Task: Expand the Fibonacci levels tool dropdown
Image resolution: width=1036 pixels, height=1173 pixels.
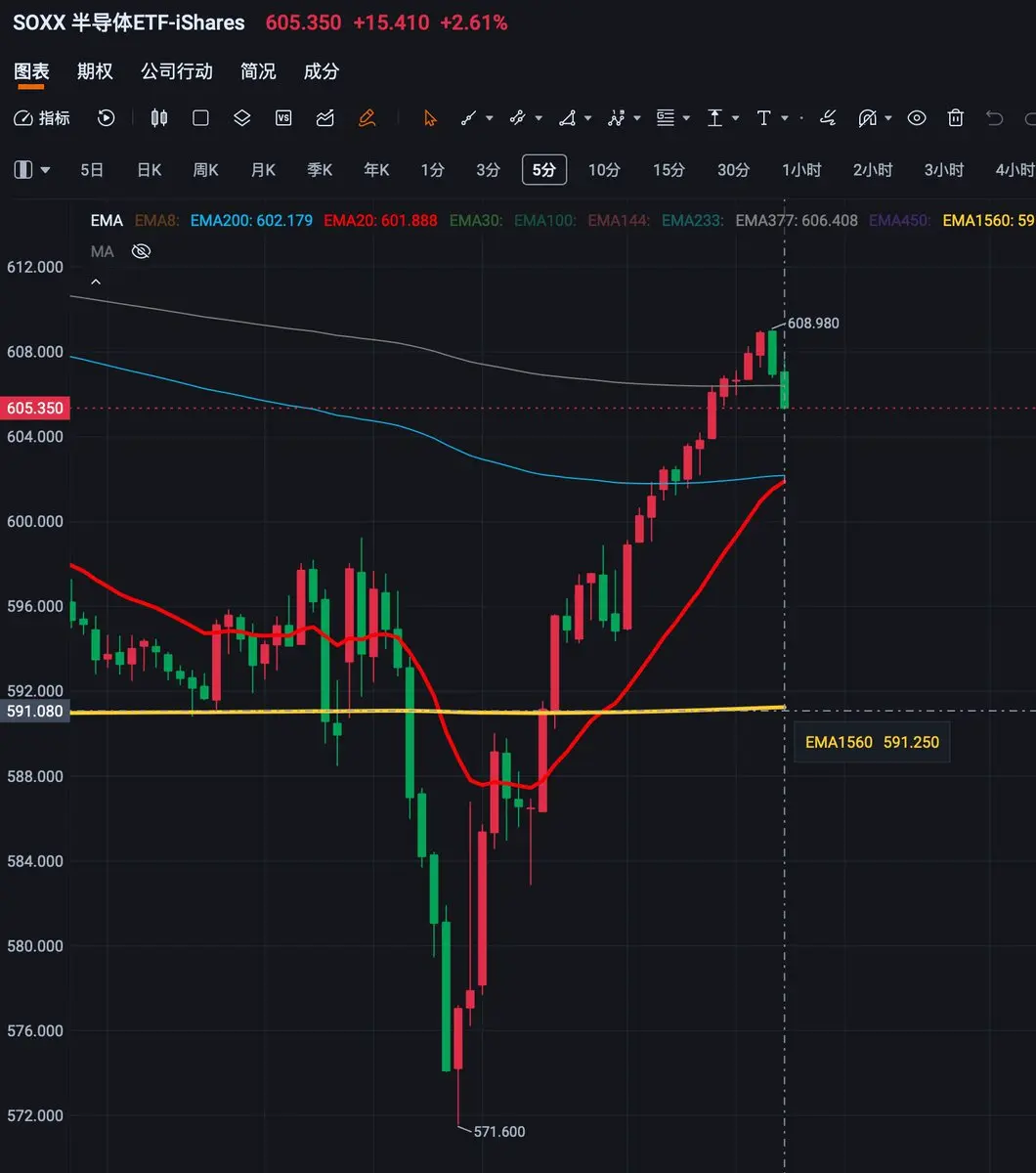Action: pyautogui.click(x=686, y=119)
